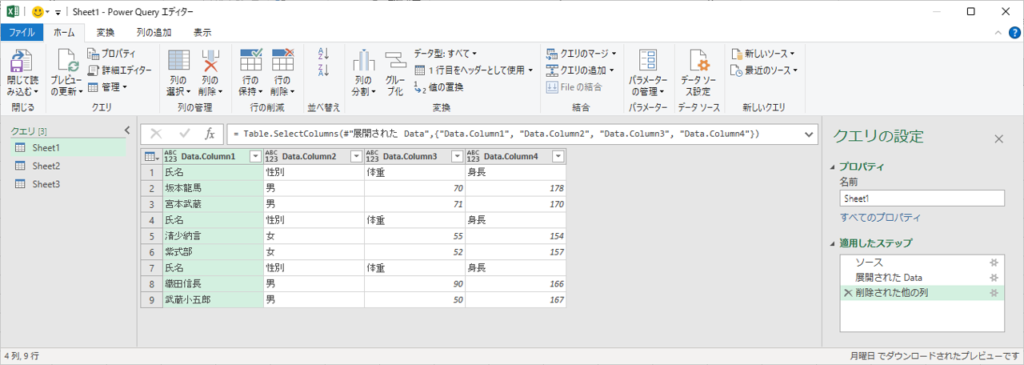
Task: Click the fx formula icon
Action: 210,134
